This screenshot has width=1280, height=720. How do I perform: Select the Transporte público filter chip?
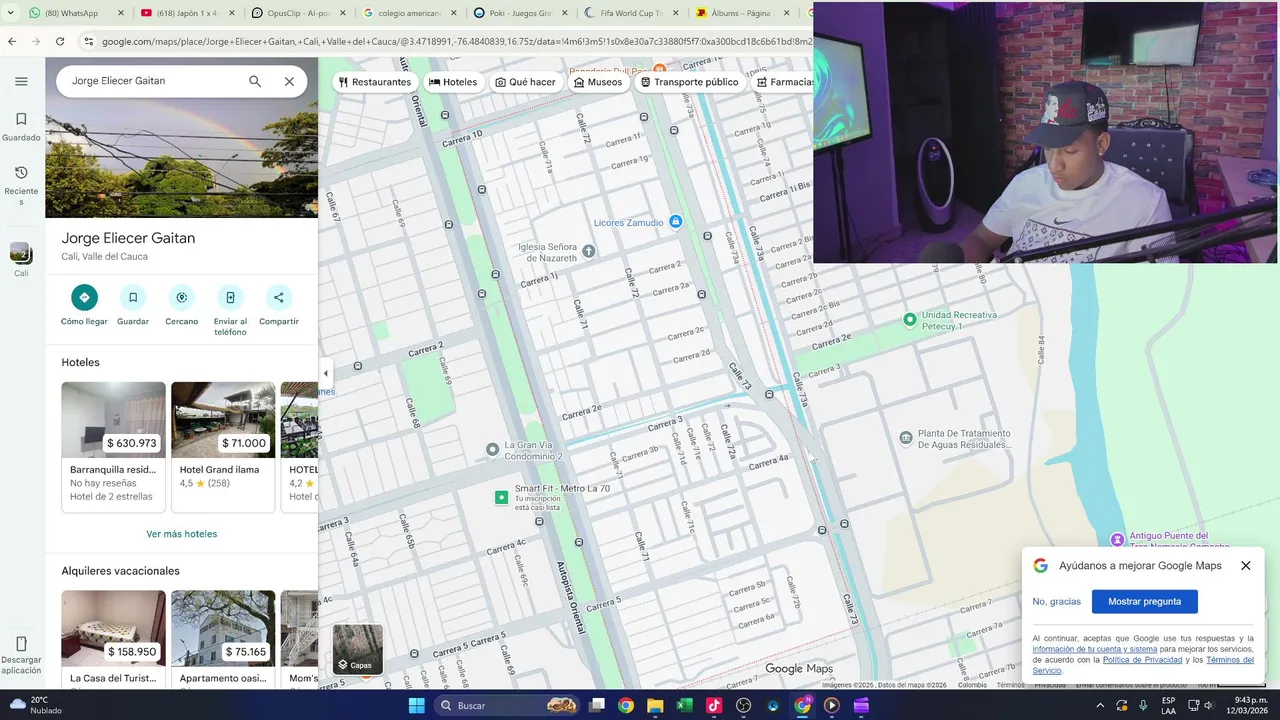pos(690,82)
